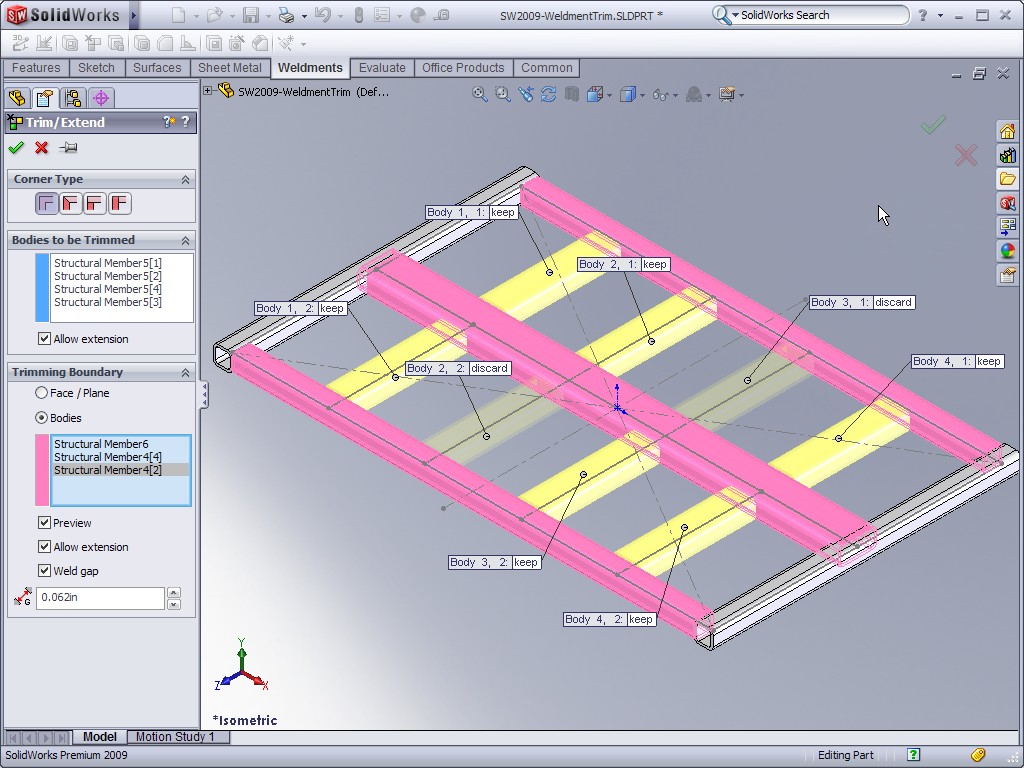Click the Body 2, 2 discard callout
This screenshot has width=1024, height=768.
pos(489,368)
